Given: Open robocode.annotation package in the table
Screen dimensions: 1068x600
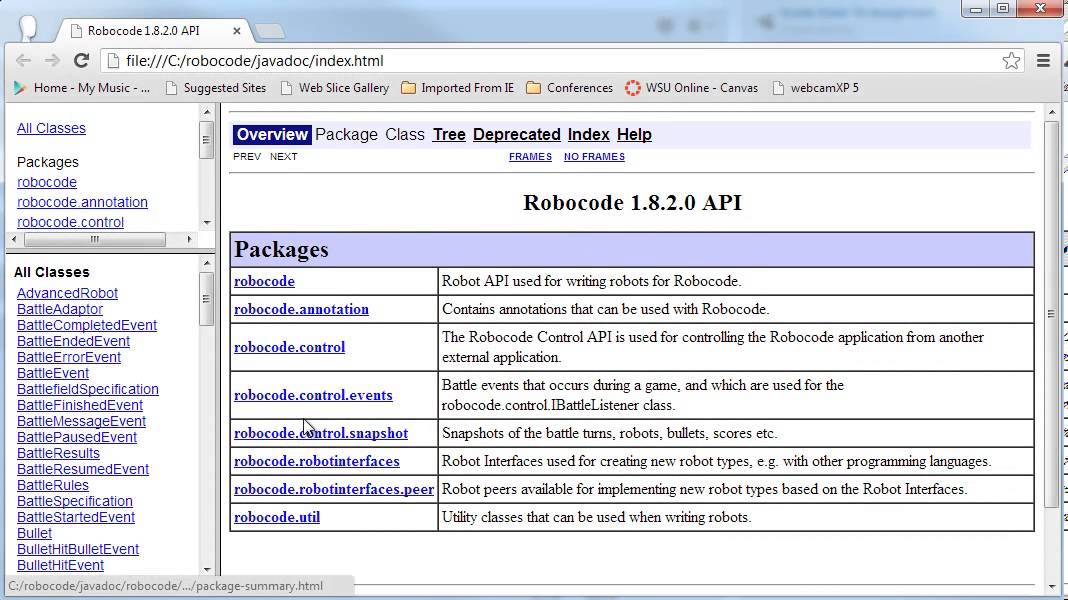Looking at the screenshot, I should coord(301,309).
